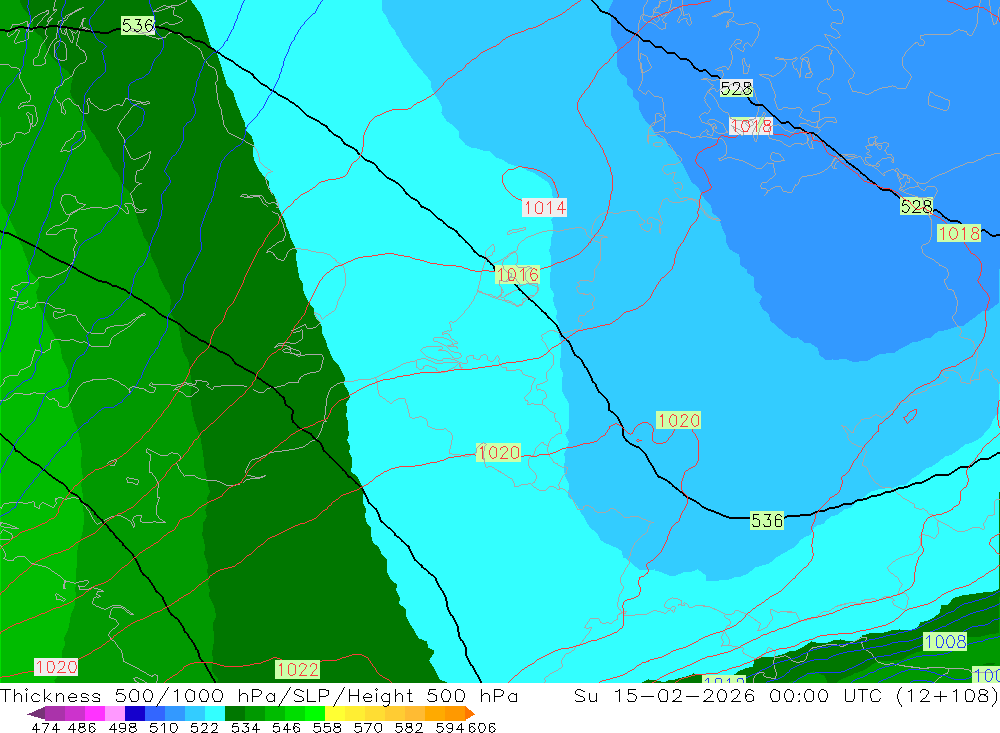Click the 1018 label with white background
This screenshot has width=1000, height=733.
tap(751, 126)
